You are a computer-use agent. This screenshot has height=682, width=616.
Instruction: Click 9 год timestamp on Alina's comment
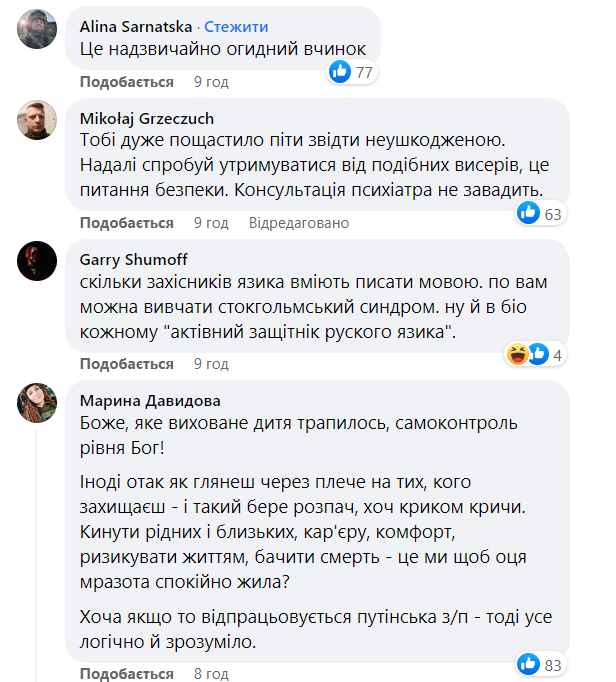[211, 81]
